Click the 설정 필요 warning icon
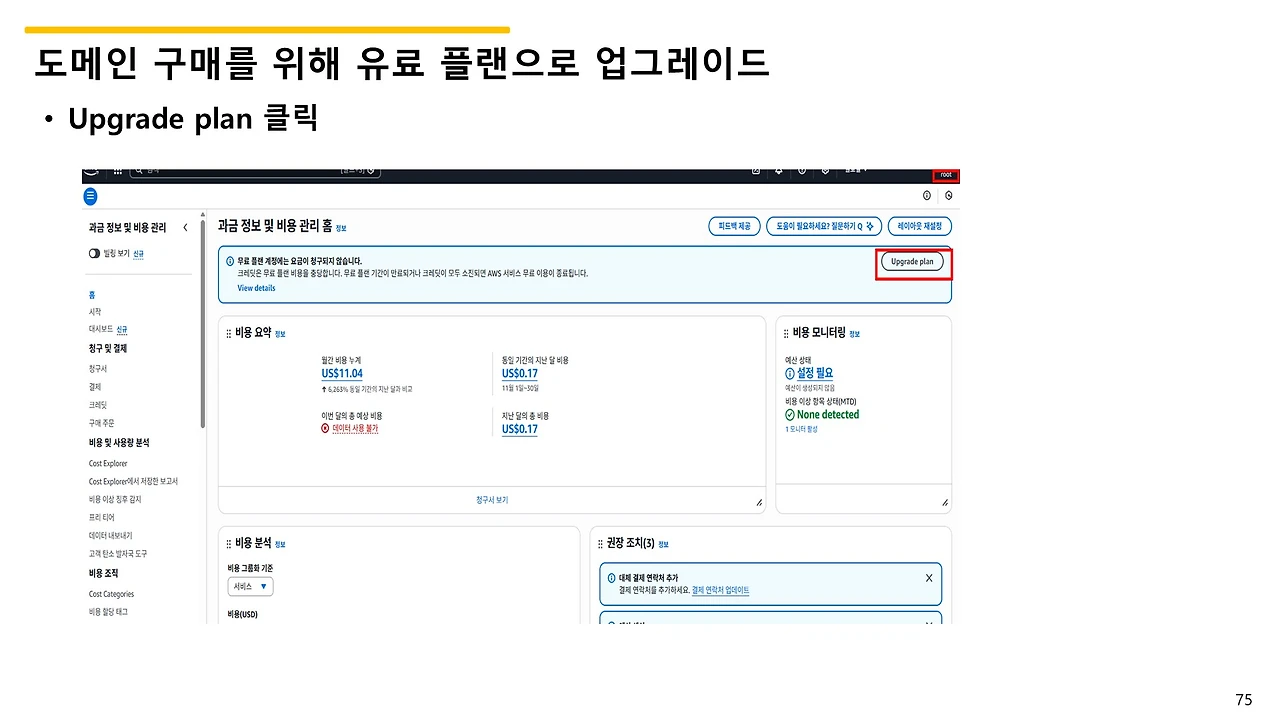The image size is (1280, 720). click(791, 372)
